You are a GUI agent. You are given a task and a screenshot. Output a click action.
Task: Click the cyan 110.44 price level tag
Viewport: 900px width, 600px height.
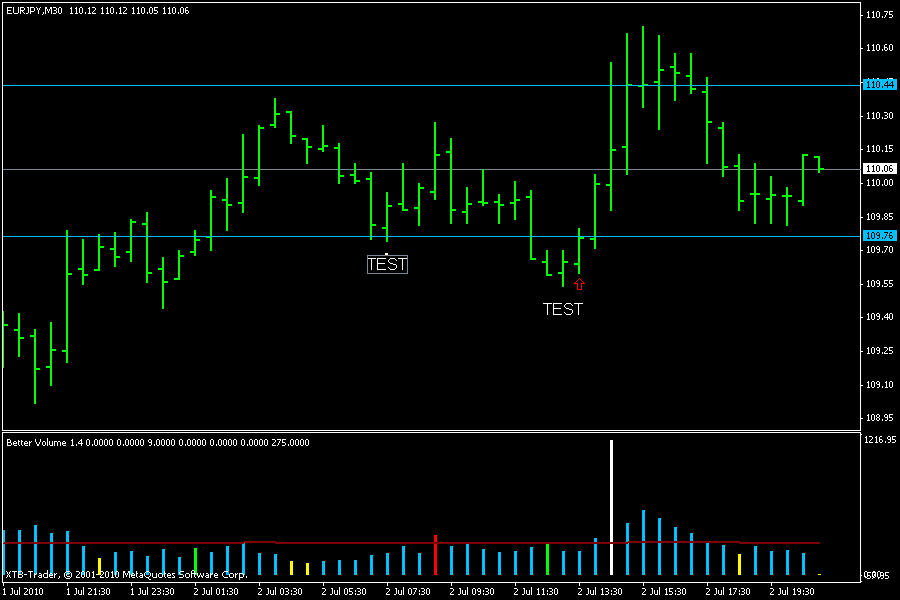879,84
